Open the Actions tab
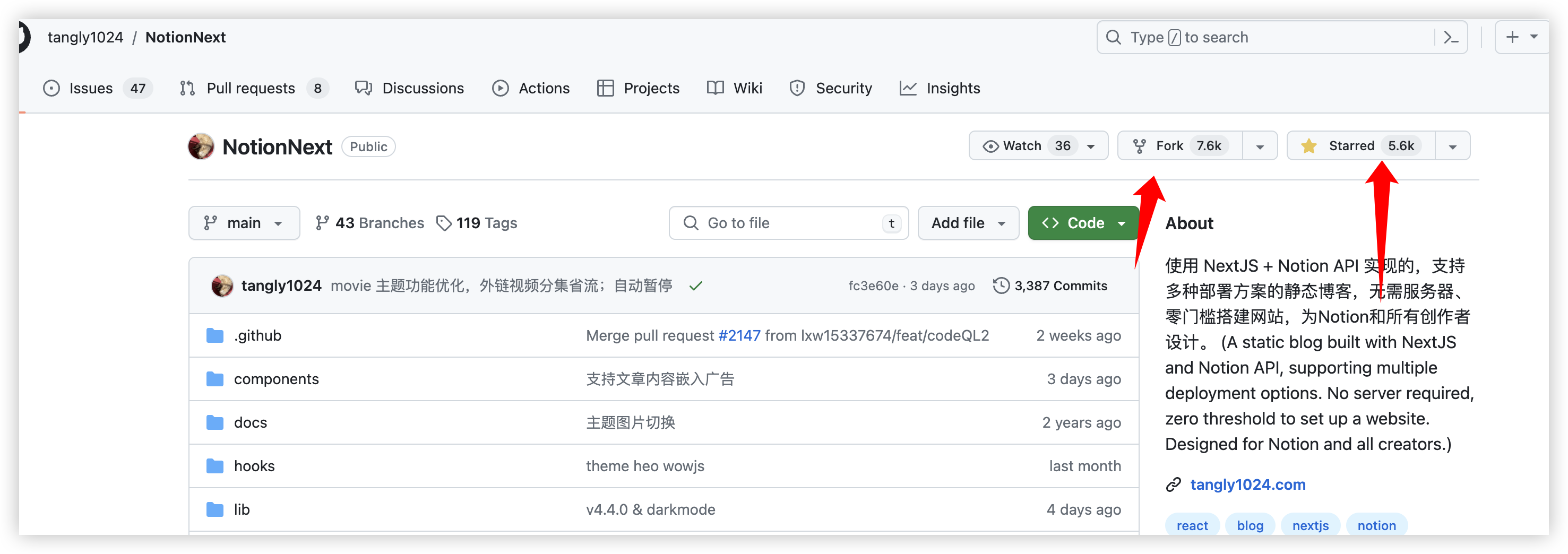The height and width of the screenshot is (554, 1568). 531,88
